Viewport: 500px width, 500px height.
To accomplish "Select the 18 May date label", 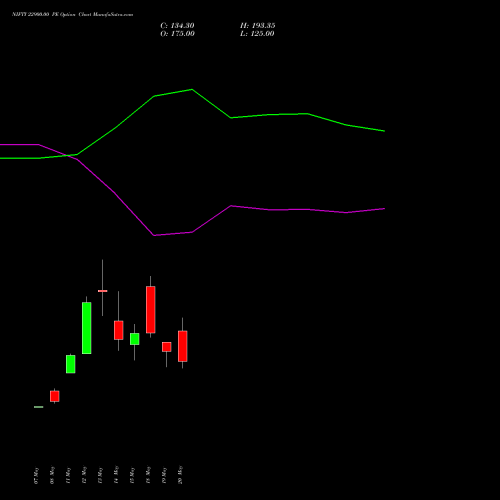I will point(148,475).
